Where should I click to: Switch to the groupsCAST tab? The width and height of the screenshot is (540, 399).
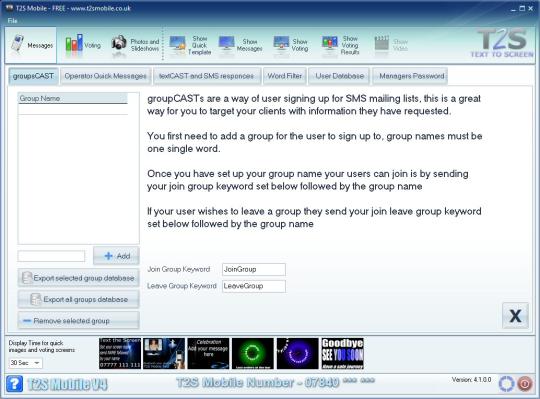(33, 76)
